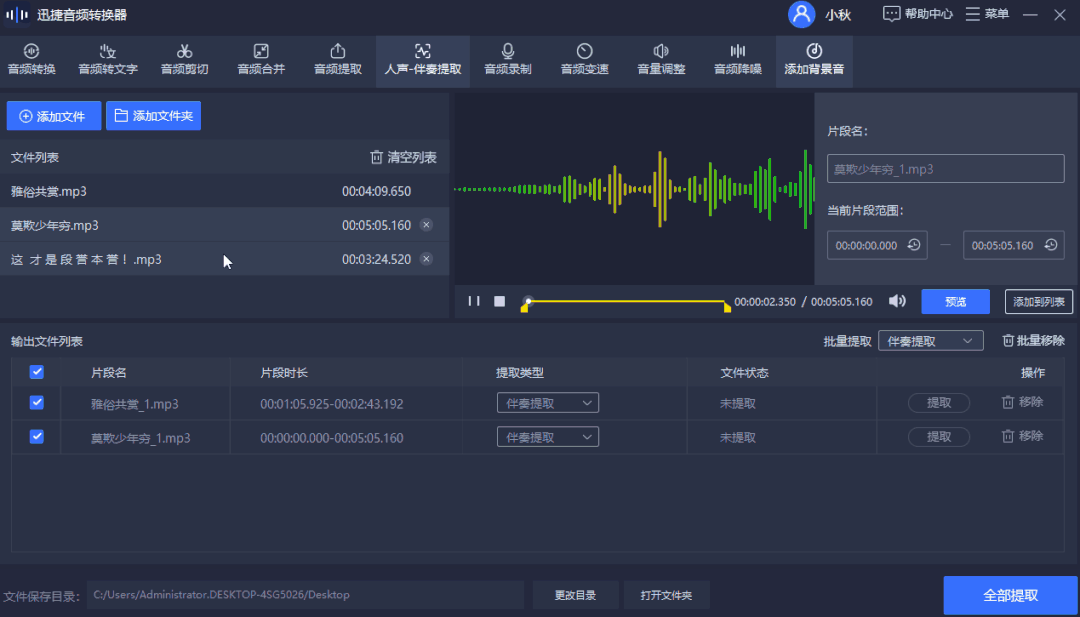Image resolution: width=1080 pixels, height=617 pixels.
Task: Remove 雅俗共赏_1.mp3 via 移除
Action: pyautogui.click(x=1023, y=402)
